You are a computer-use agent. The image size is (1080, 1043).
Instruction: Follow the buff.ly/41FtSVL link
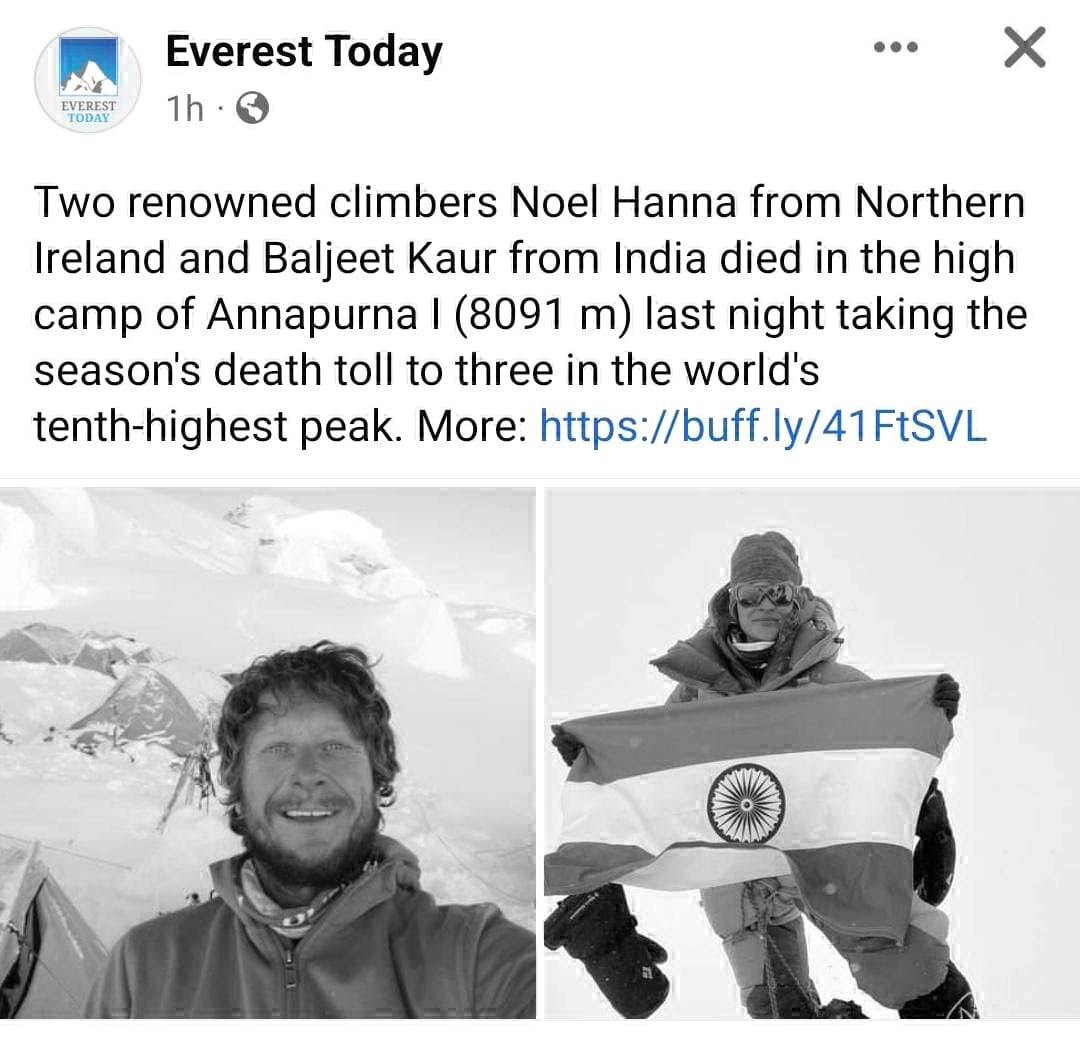[x=762, y=426]
